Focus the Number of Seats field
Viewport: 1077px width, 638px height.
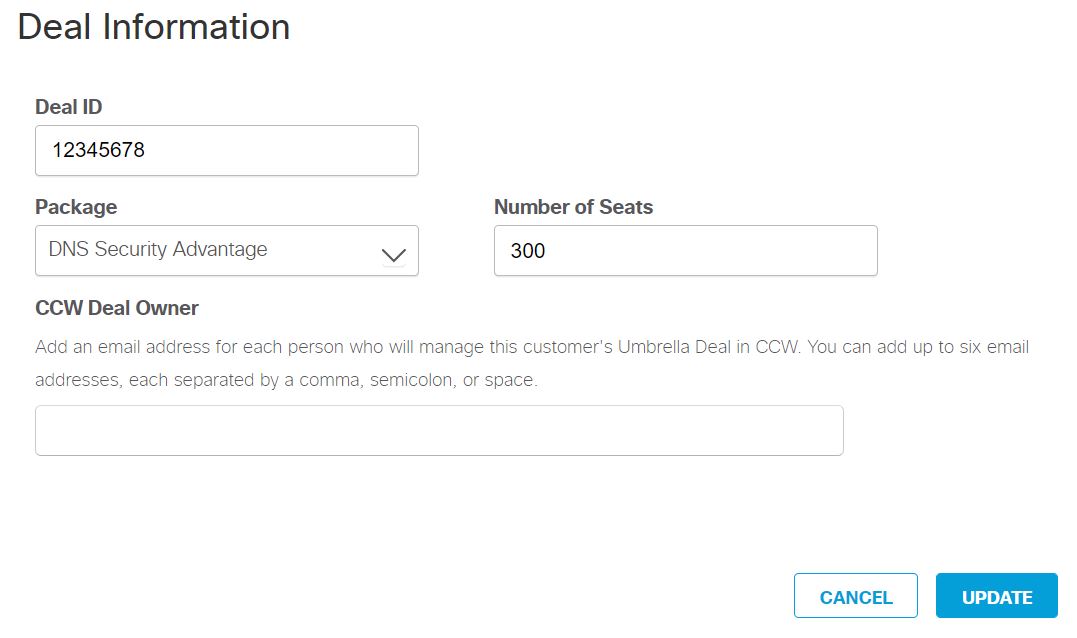click(685, 250)
